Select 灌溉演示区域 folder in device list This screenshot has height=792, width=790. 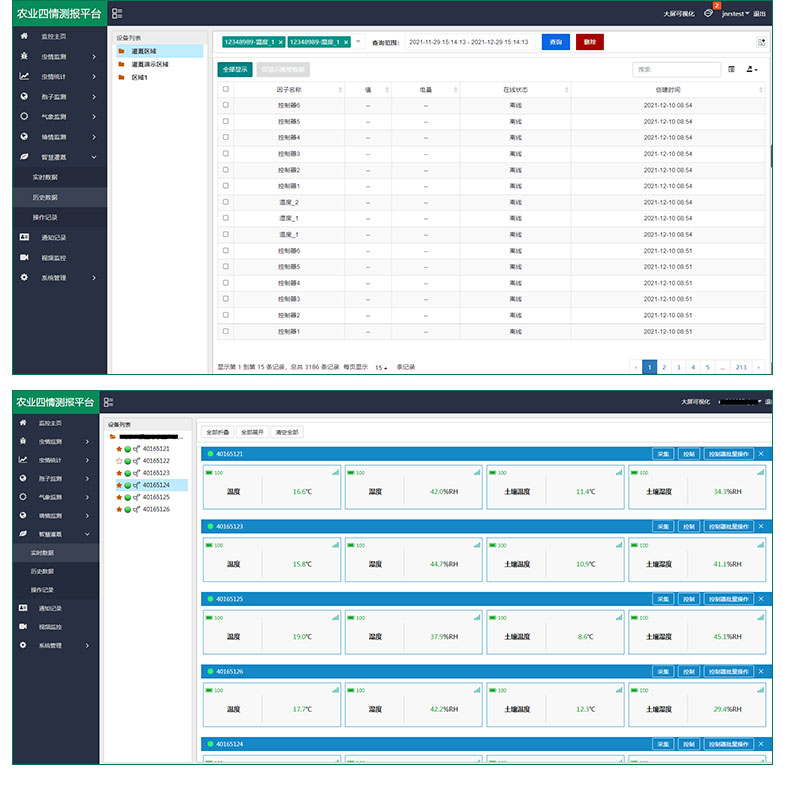[150, 64]
